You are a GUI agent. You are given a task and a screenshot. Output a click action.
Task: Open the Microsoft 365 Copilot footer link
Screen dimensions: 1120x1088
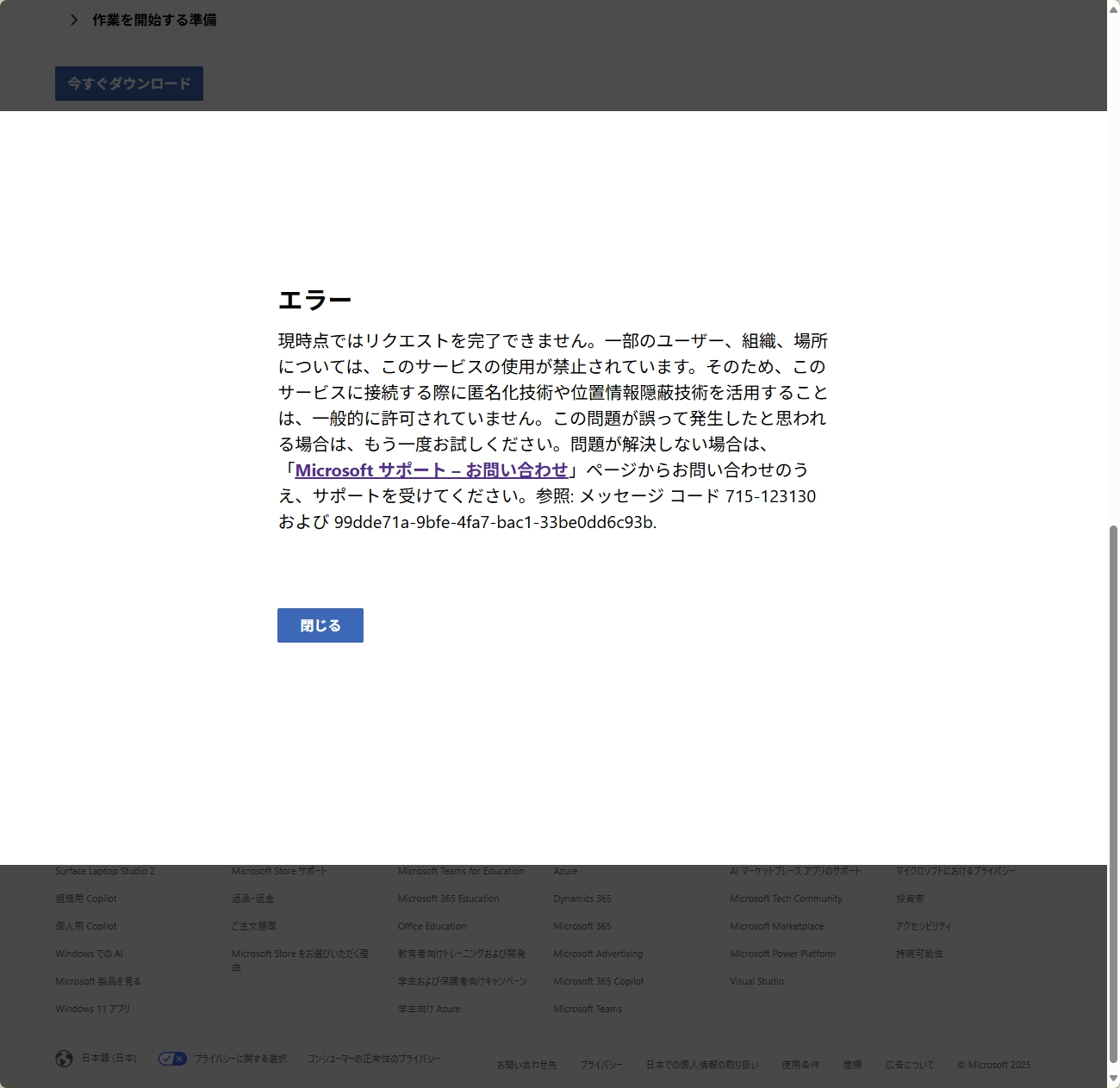(x=598, y=981)
